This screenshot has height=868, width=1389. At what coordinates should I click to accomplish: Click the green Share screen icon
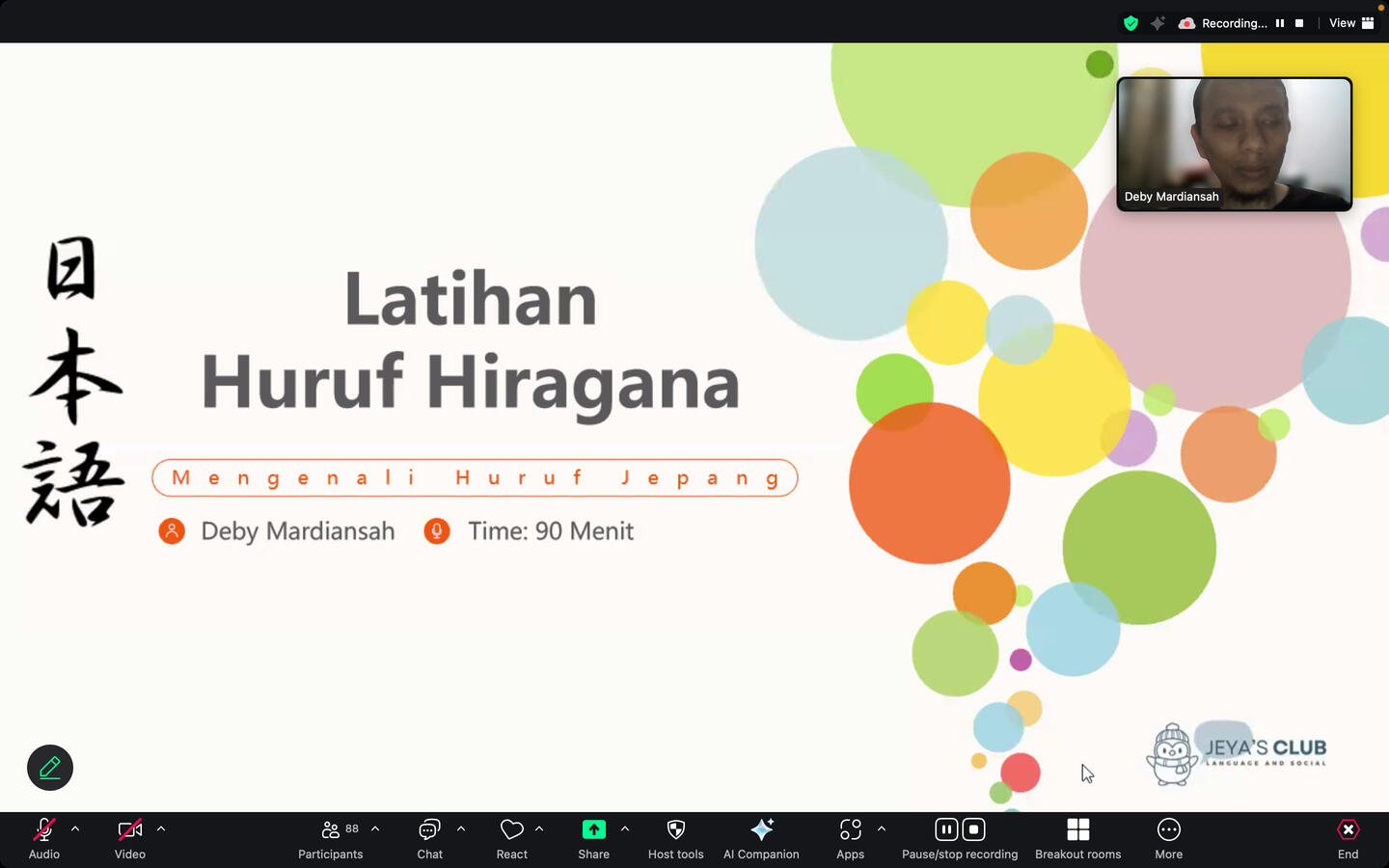pos(593,830)
